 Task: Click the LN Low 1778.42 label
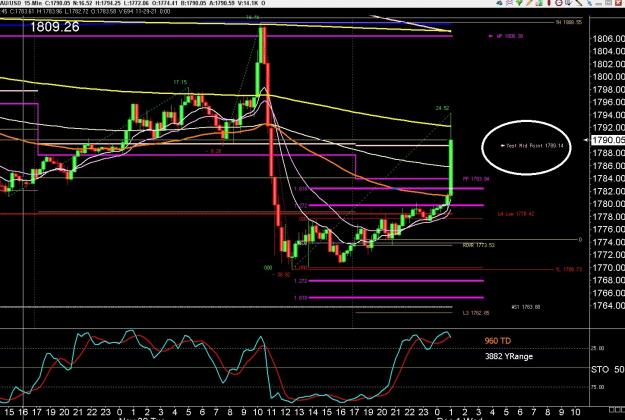pyautogui.click(x=516, y=214)
